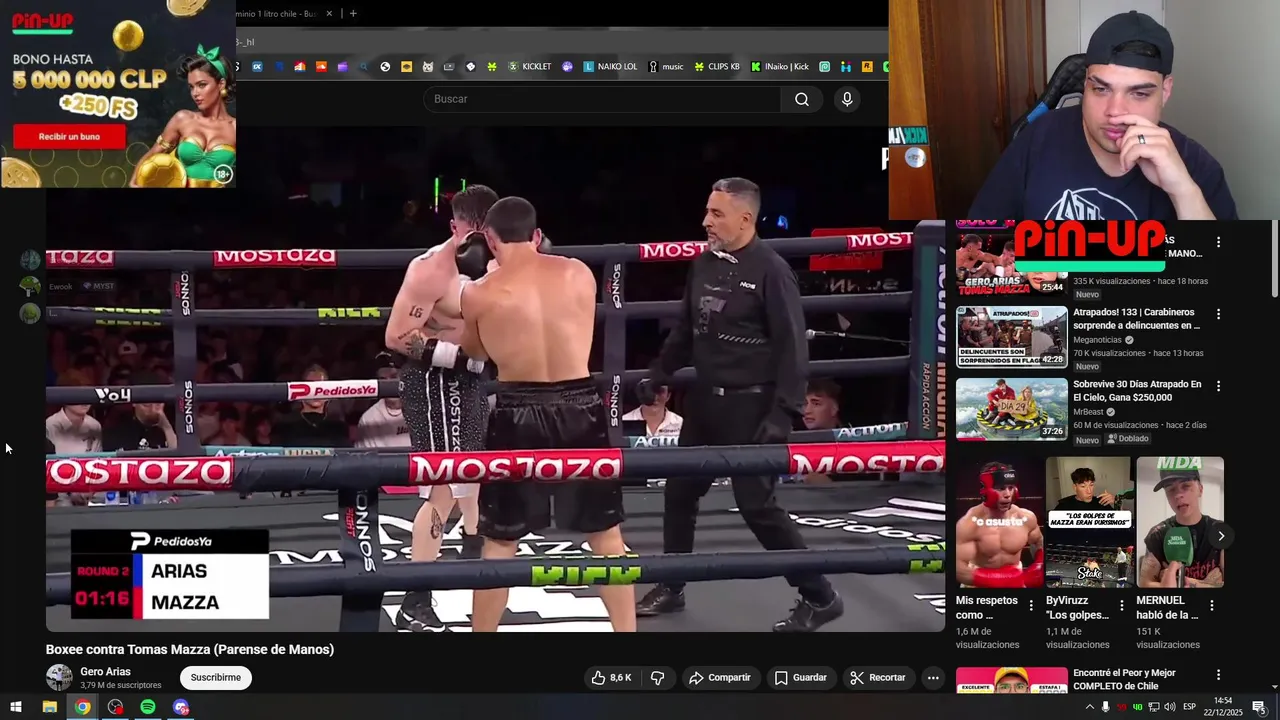
Task: Click the Compartir share button
Action: tap(719, 678)
